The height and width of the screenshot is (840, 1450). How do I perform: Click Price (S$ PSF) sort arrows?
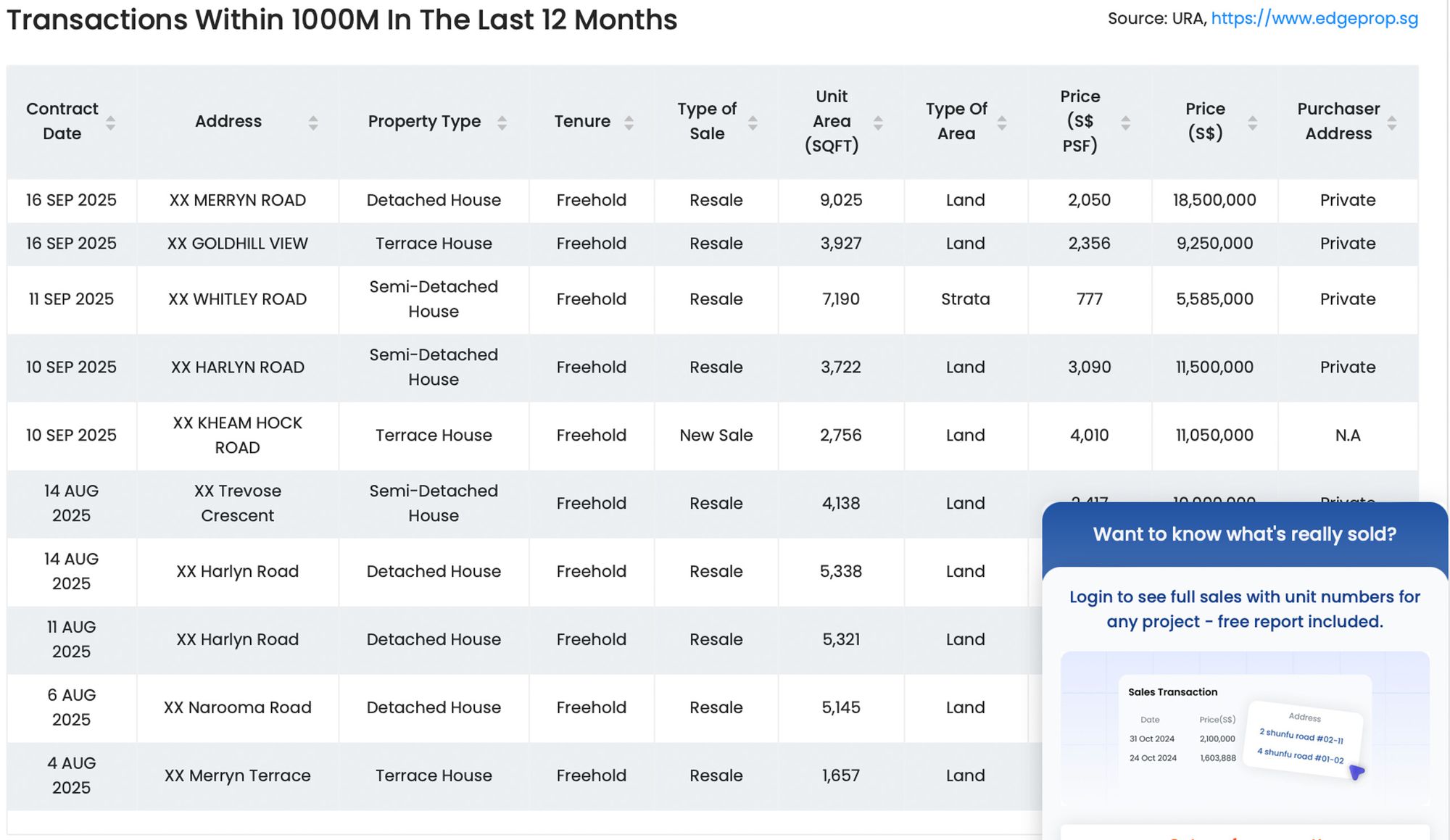(1126, 122)
